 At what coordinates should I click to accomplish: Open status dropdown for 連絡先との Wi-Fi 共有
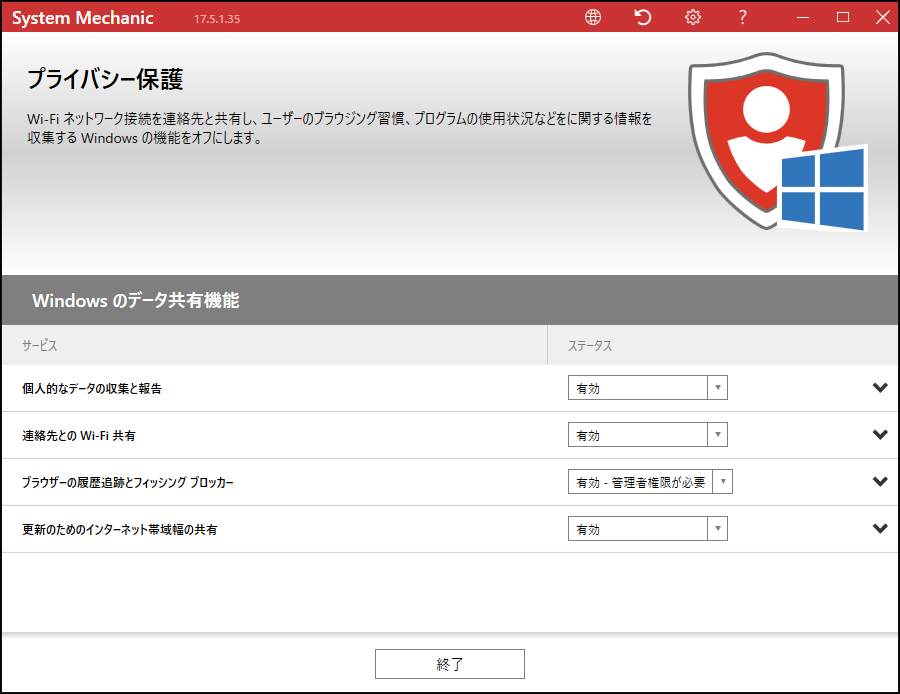coord(647,435)
